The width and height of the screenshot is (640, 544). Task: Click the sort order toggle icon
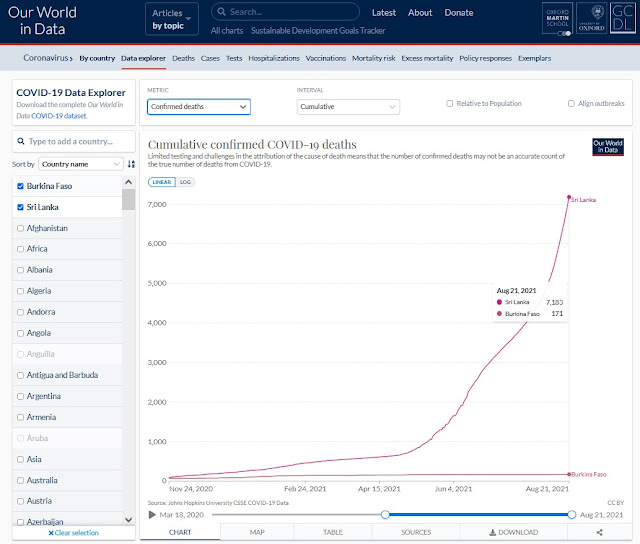[x=130, y=164]
